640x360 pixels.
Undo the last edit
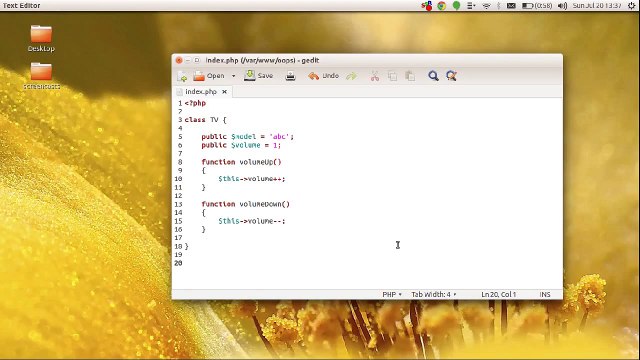[324, 76]
